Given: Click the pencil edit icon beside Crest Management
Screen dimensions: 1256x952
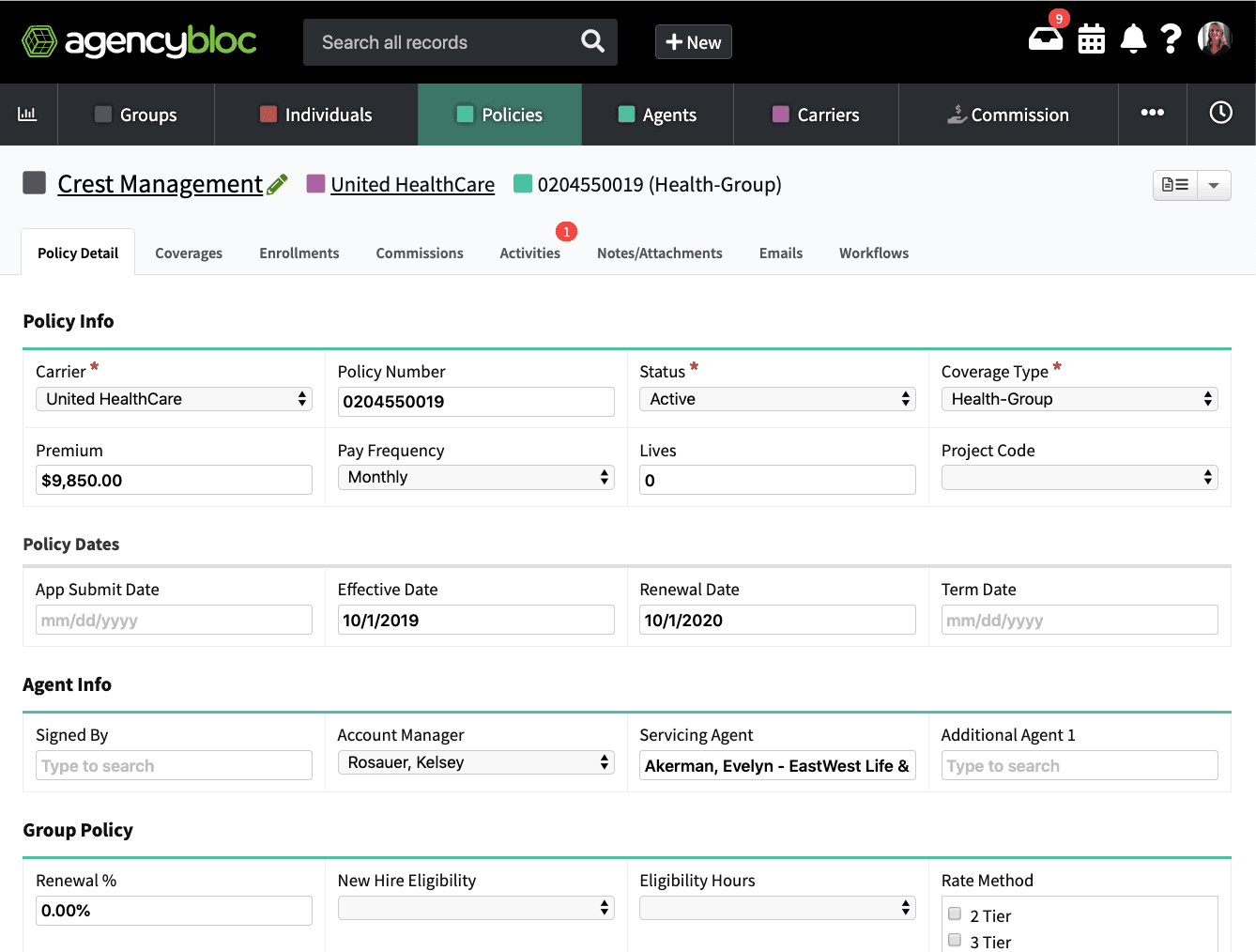Looking at the screenshot, I should pos(277,185).
